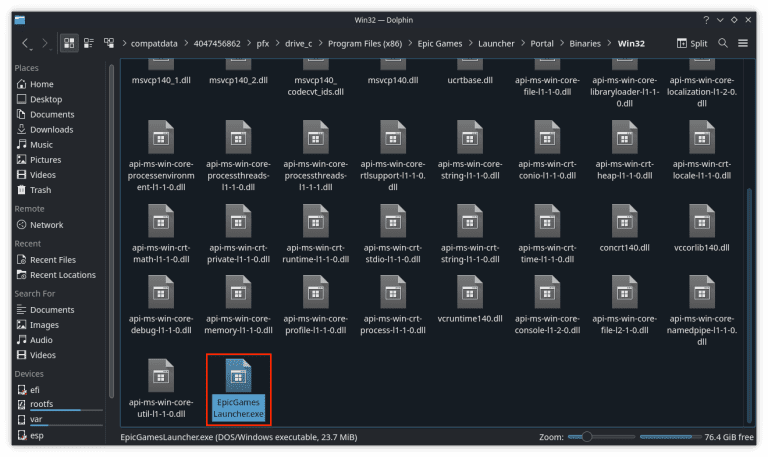Navigate to drive_c breadcrumb folder
768x457 pixels.
[x=299, y=44]
